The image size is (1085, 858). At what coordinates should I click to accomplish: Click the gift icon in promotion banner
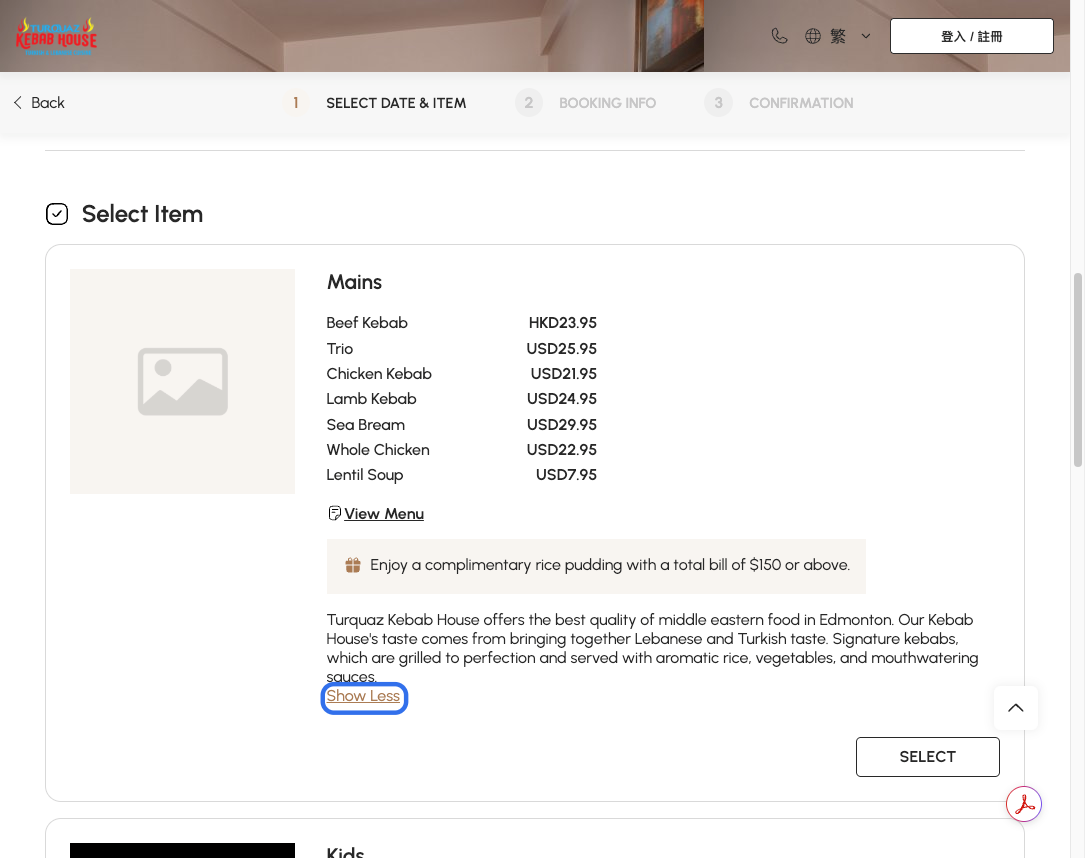point(353,565)
